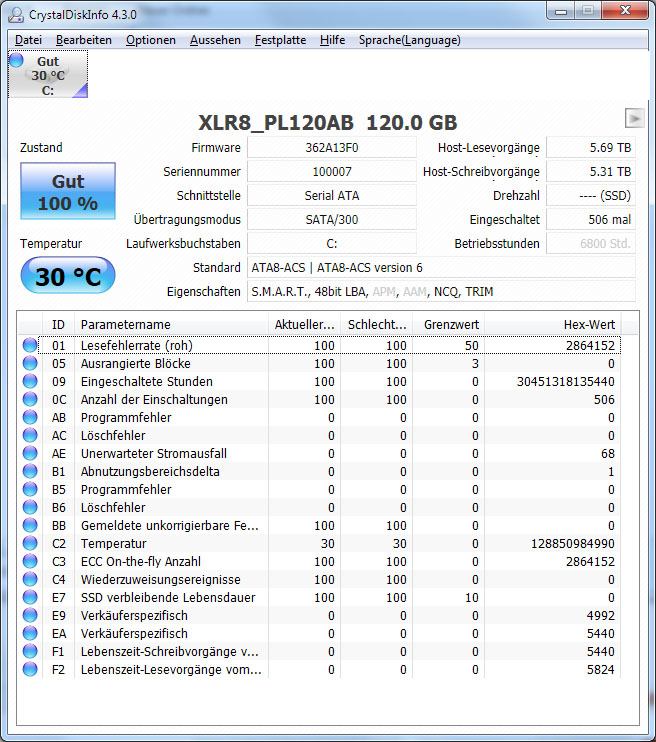Click hex value 128850984990
656x742 pixels.
572,543
